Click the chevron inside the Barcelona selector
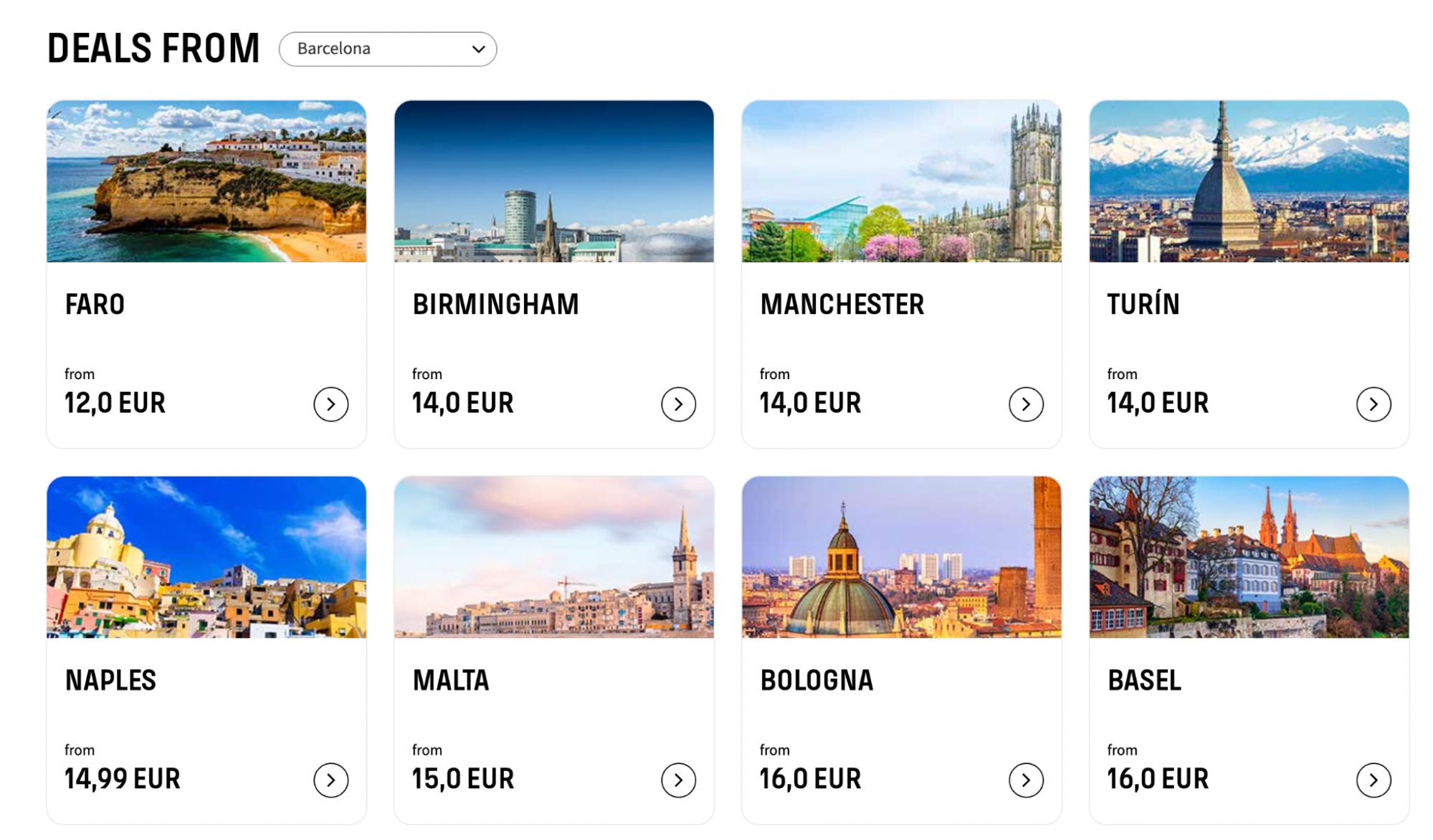The height and width of the screenshot is (840, 1433). 477,49
